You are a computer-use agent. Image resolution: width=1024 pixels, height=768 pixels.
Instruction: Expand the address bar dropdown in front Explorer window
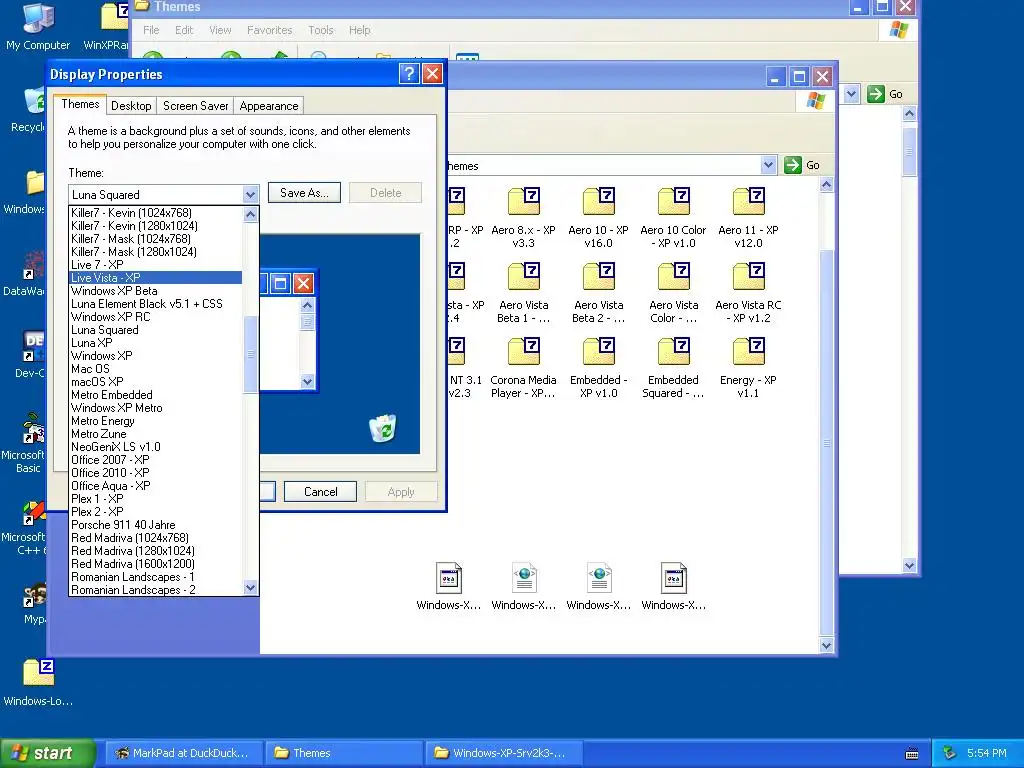[769, 165]
